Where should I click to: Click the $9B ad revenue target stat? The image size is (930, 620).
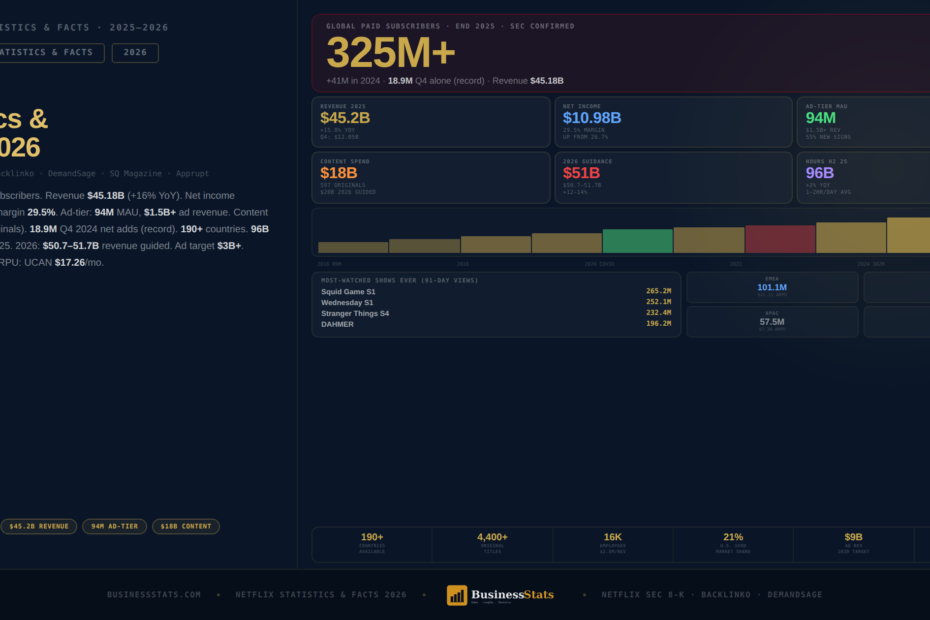point(853,543)
